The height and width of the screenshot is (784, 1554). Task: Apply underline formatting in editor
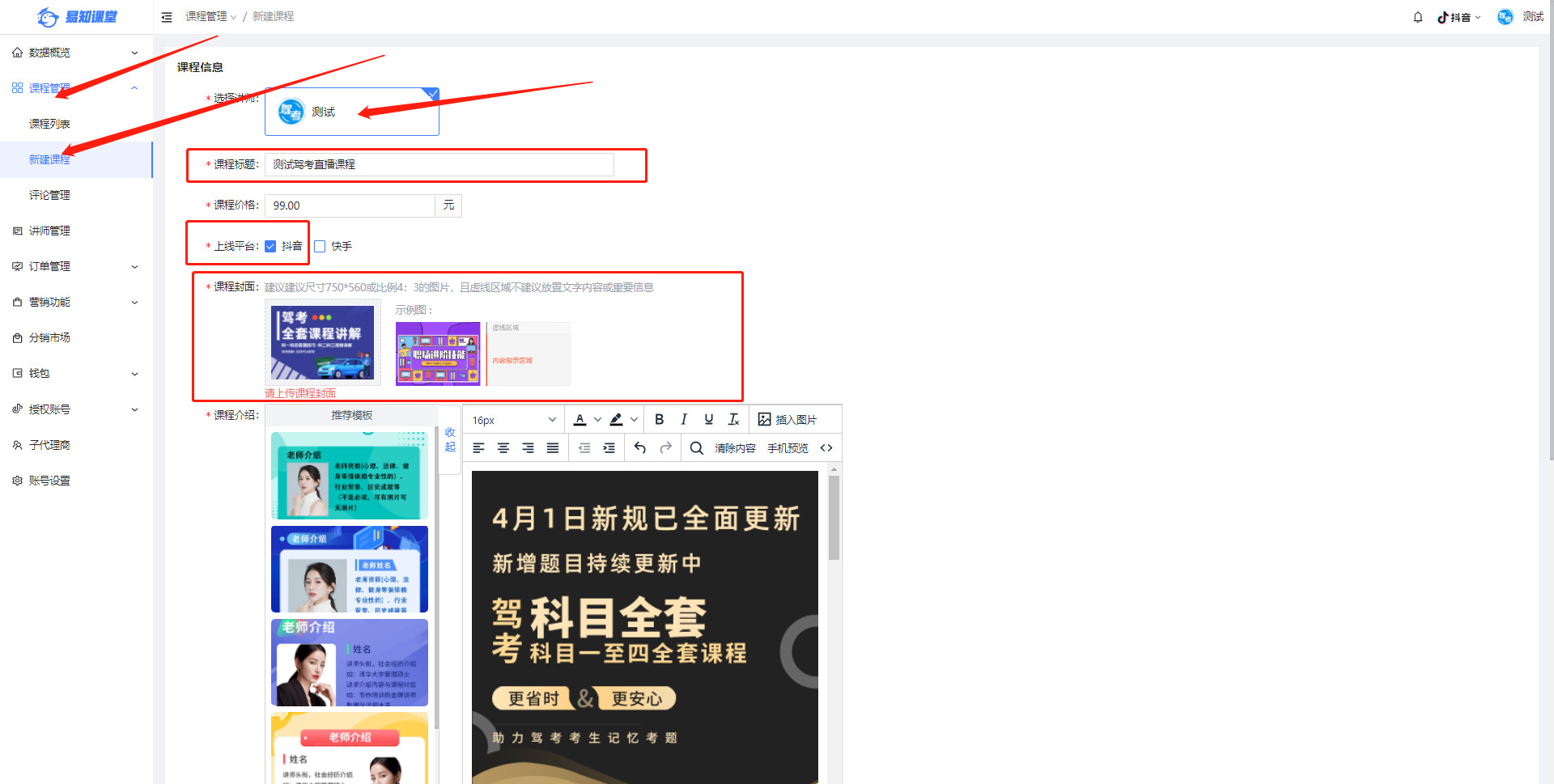point(709,419)
